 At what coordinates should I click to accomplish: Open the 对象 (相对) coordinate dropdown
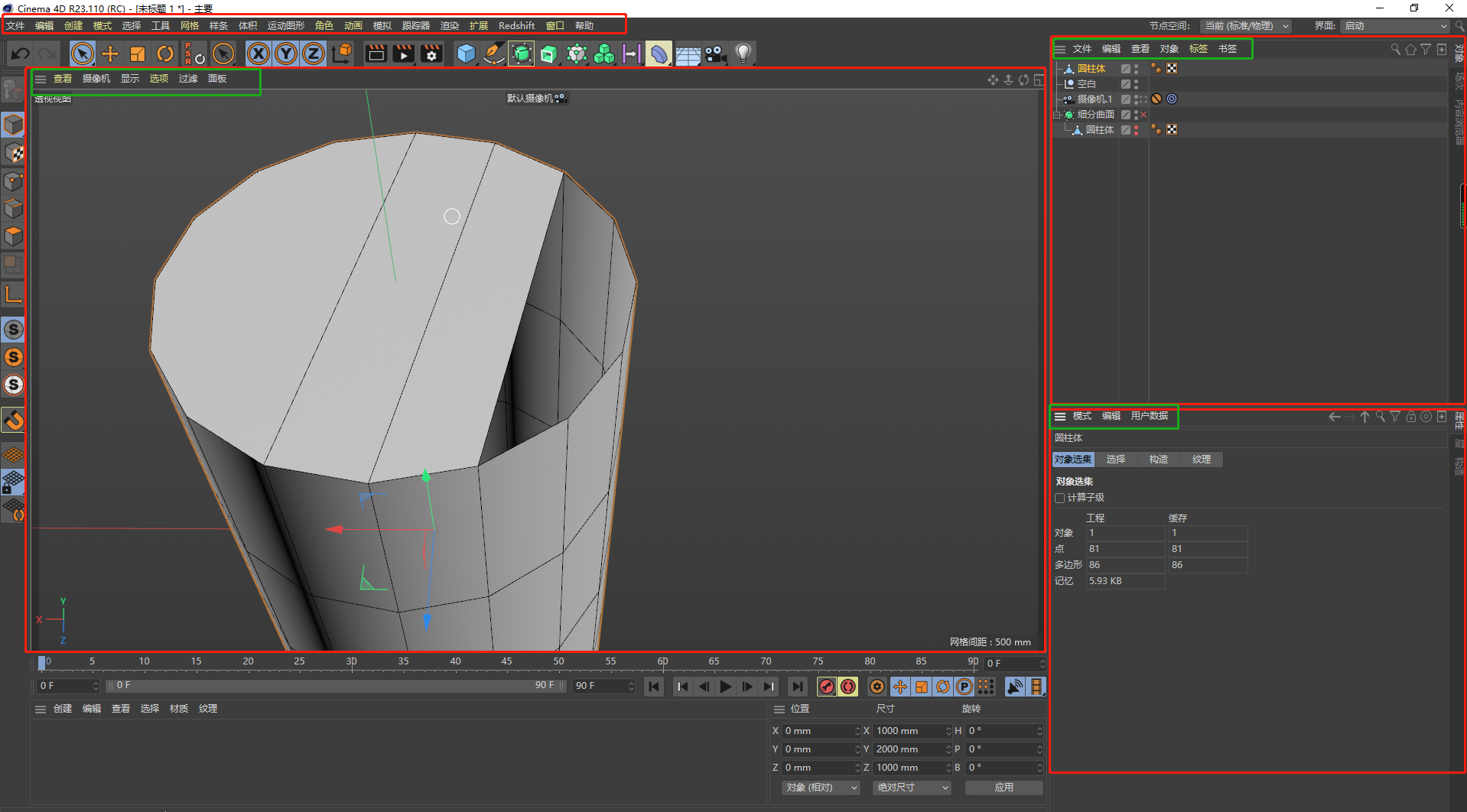click(821, 788)
